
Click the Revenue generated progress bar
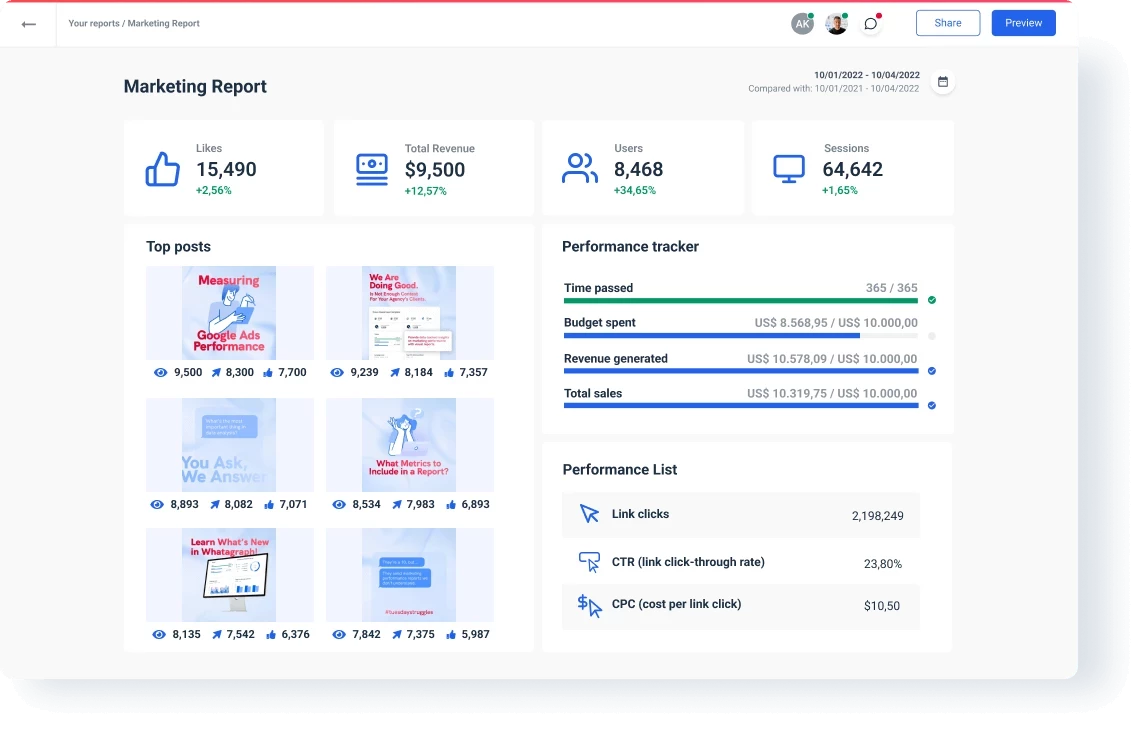click(x=740, y=371)
